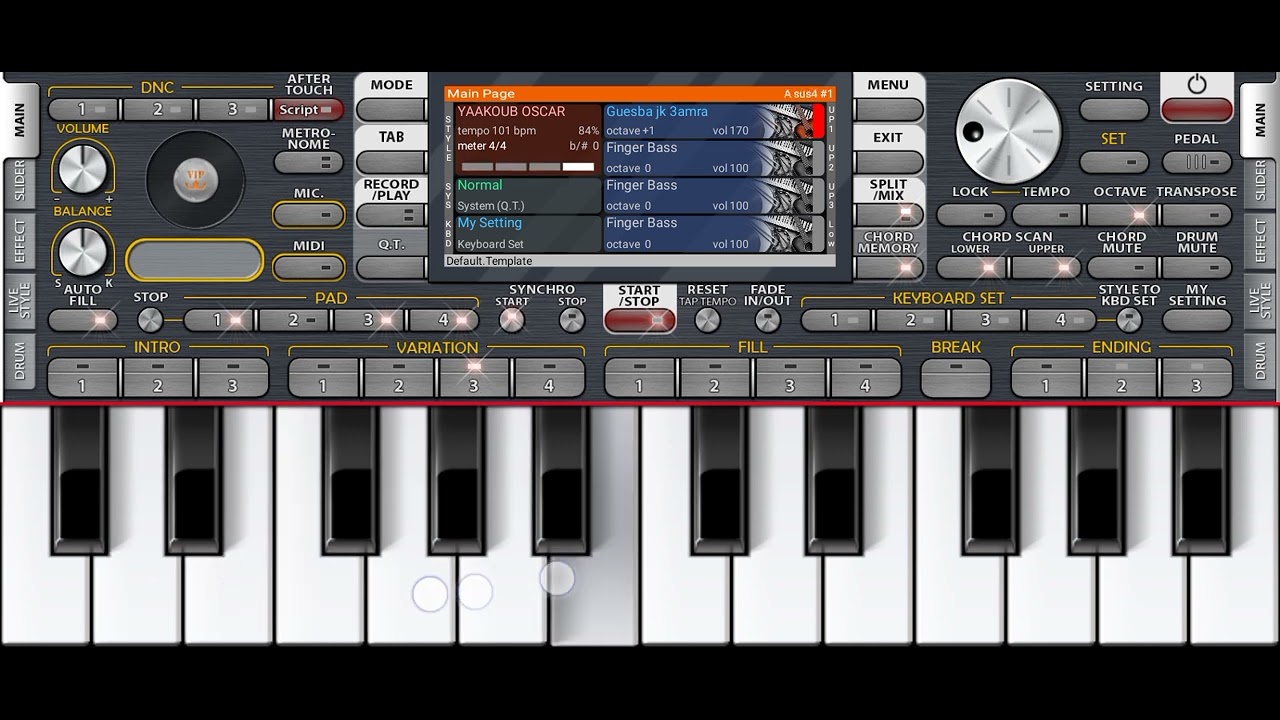This screenshot has height=720, width=1280.
Task: Click the Tab button
Action: (x=391, y=162)
